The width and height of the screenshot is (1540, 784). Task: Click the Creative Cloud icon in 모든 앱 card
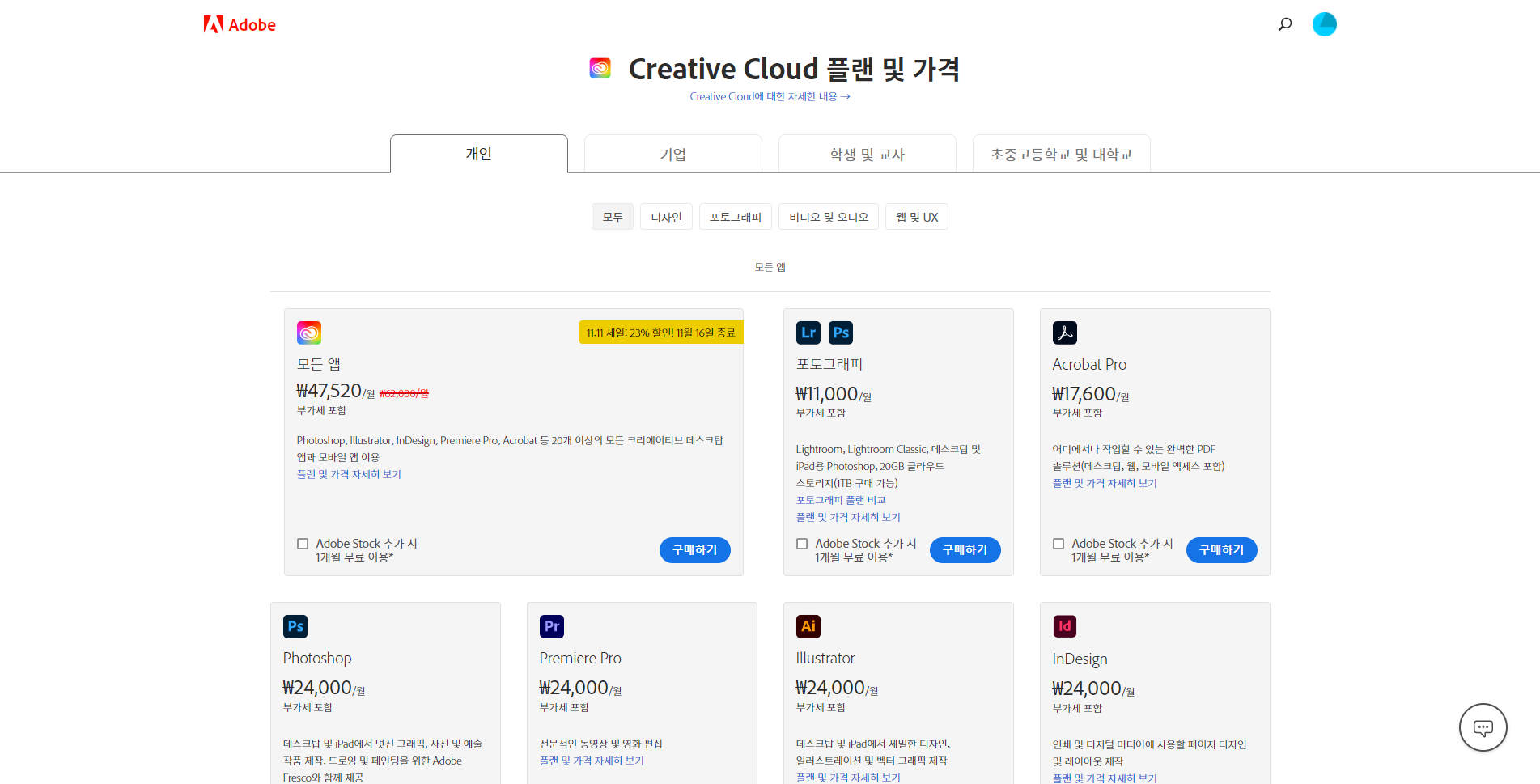(x=309, y=333)
